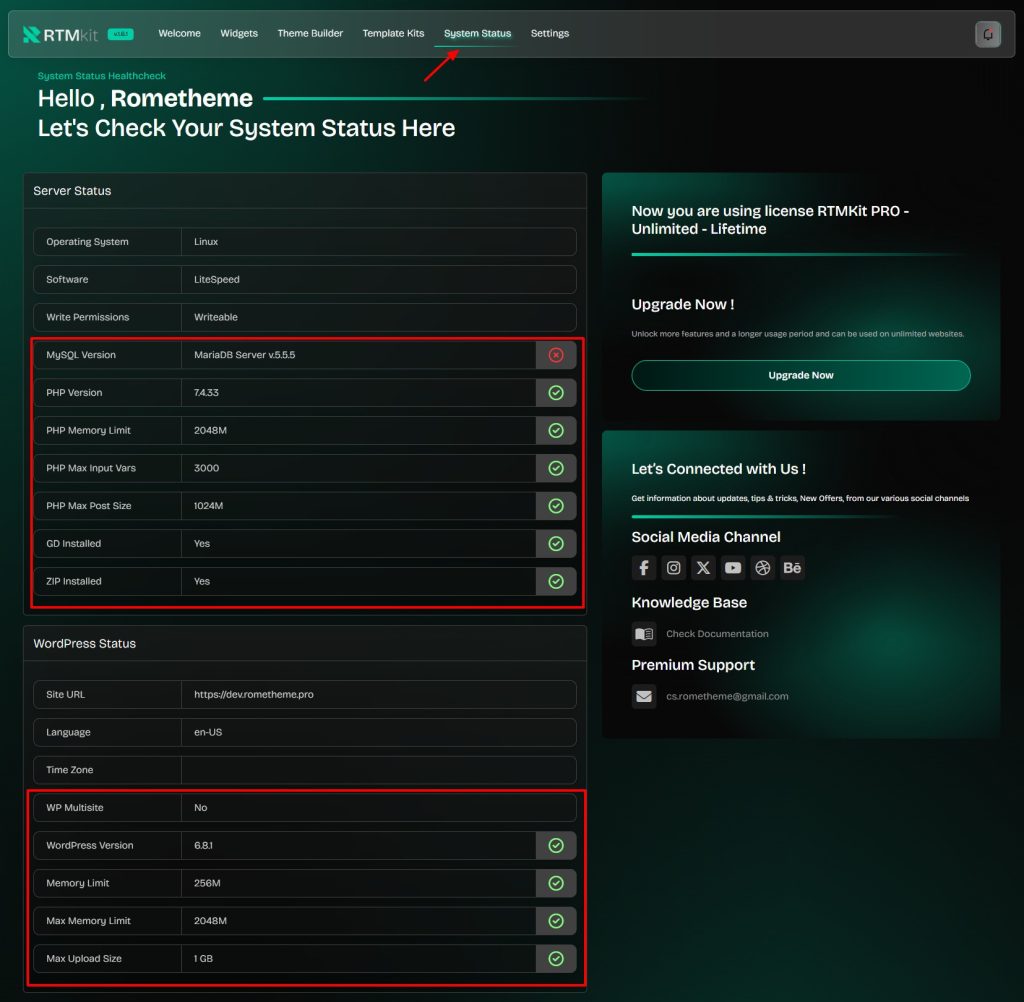Viewport: 1024px width, 1002px height.
Task: Click the Software label
Action: 67,280
